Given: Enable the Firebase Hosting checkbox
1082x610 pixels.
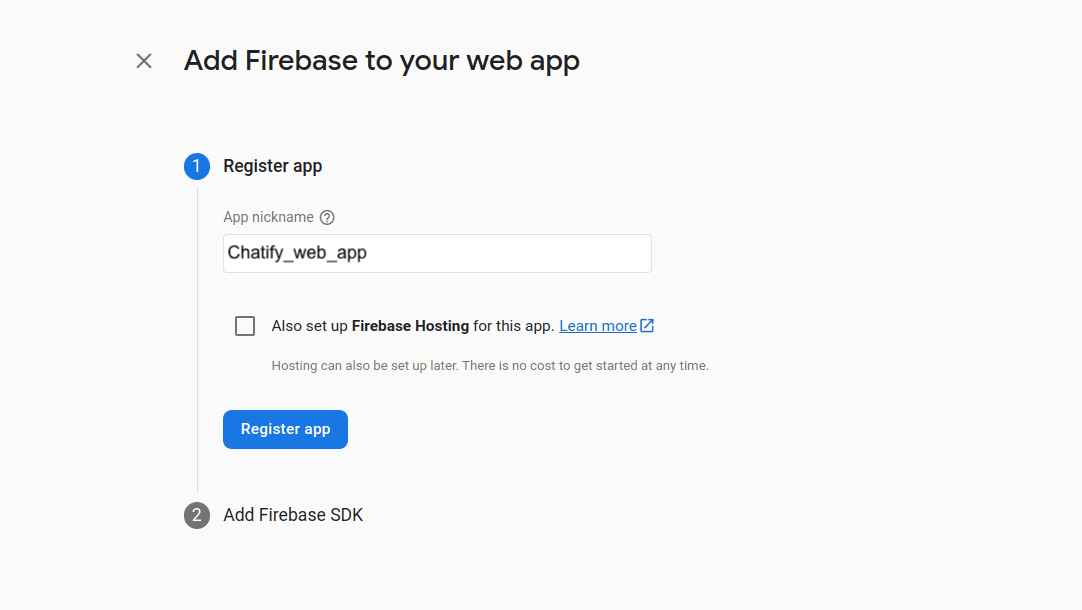Looking at the screenshot, I should pos(245,326).
